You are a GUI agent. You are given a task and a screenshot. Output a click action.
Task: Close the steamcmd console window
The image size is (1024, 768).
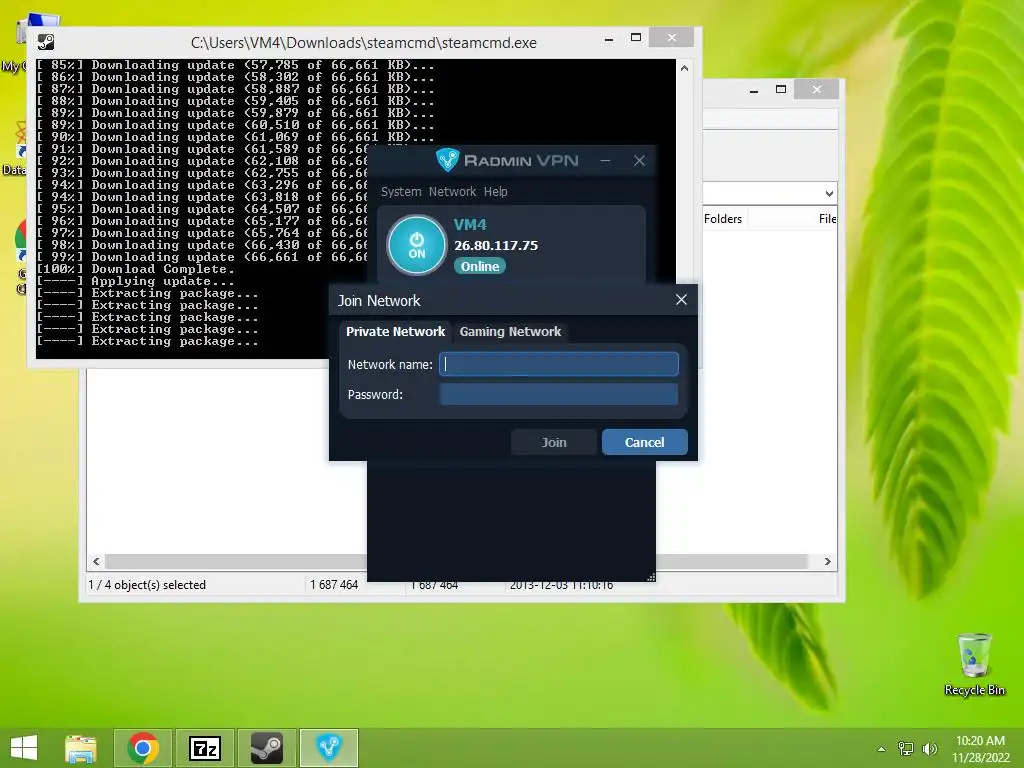(671, 38)
